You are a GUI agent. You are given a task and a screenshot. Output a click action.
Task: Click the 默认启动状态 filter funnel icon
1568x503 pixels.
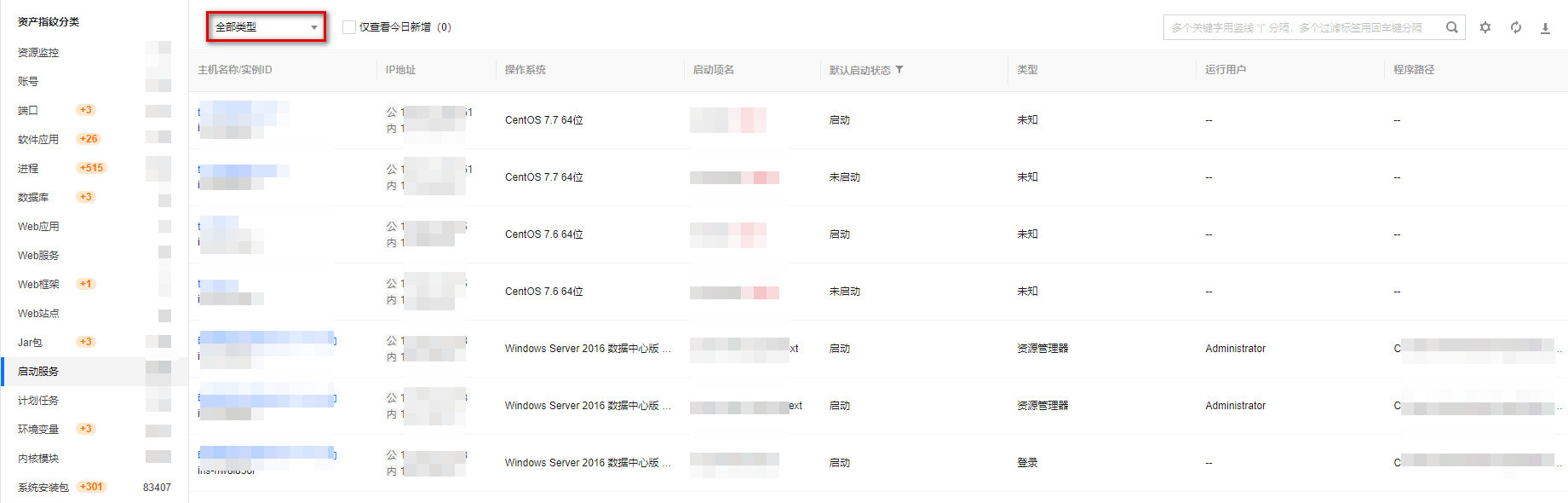pos(899,70)
